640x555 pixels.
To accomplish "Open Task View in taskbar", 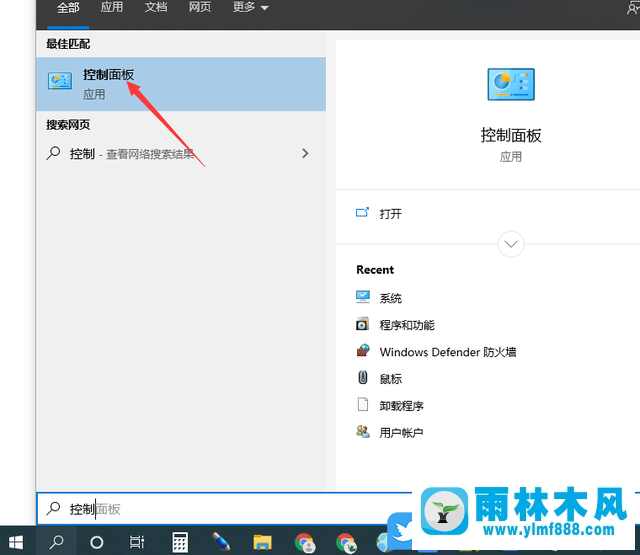I will pyautogui.click(x=137, y=542).
